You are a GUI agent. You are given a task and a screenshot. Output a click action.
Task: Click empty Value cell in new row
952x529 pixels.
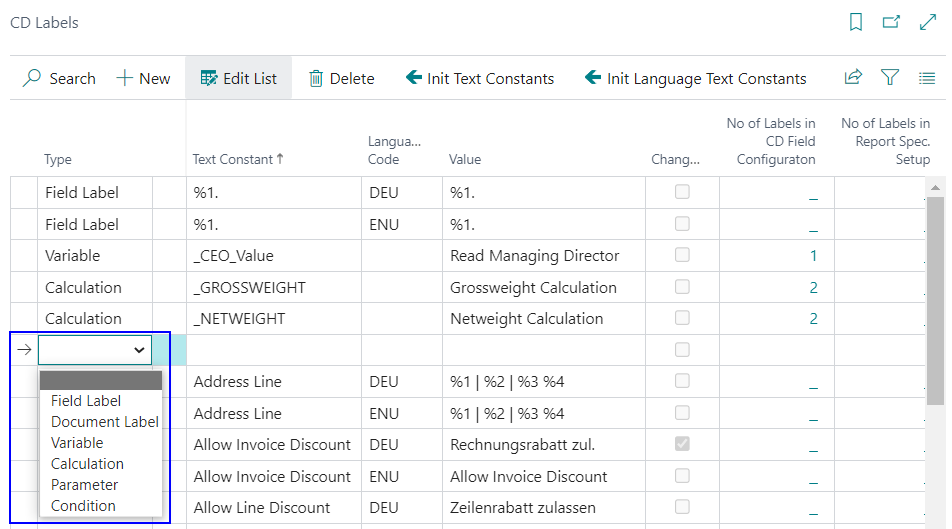[544, 350]
